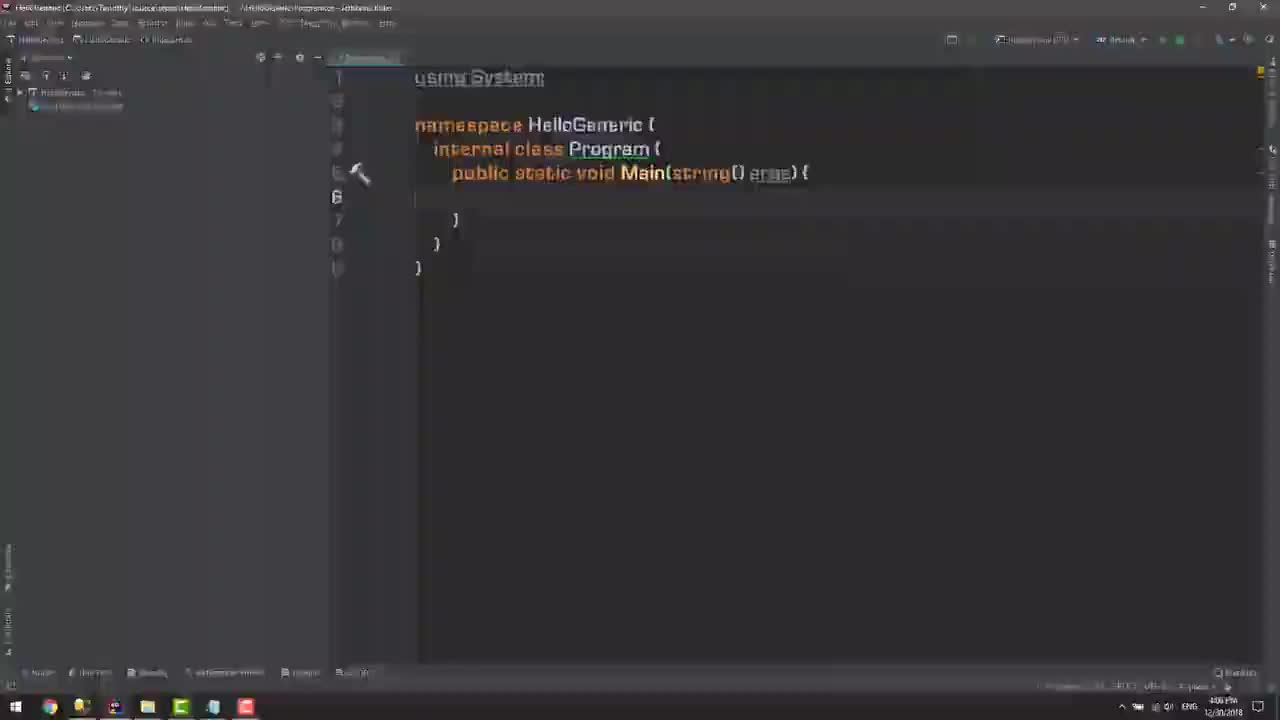Open the Default solution configuration dropdown
Image resolution: width=1280 pixels, height=720 pixels.
[1120, 40]
